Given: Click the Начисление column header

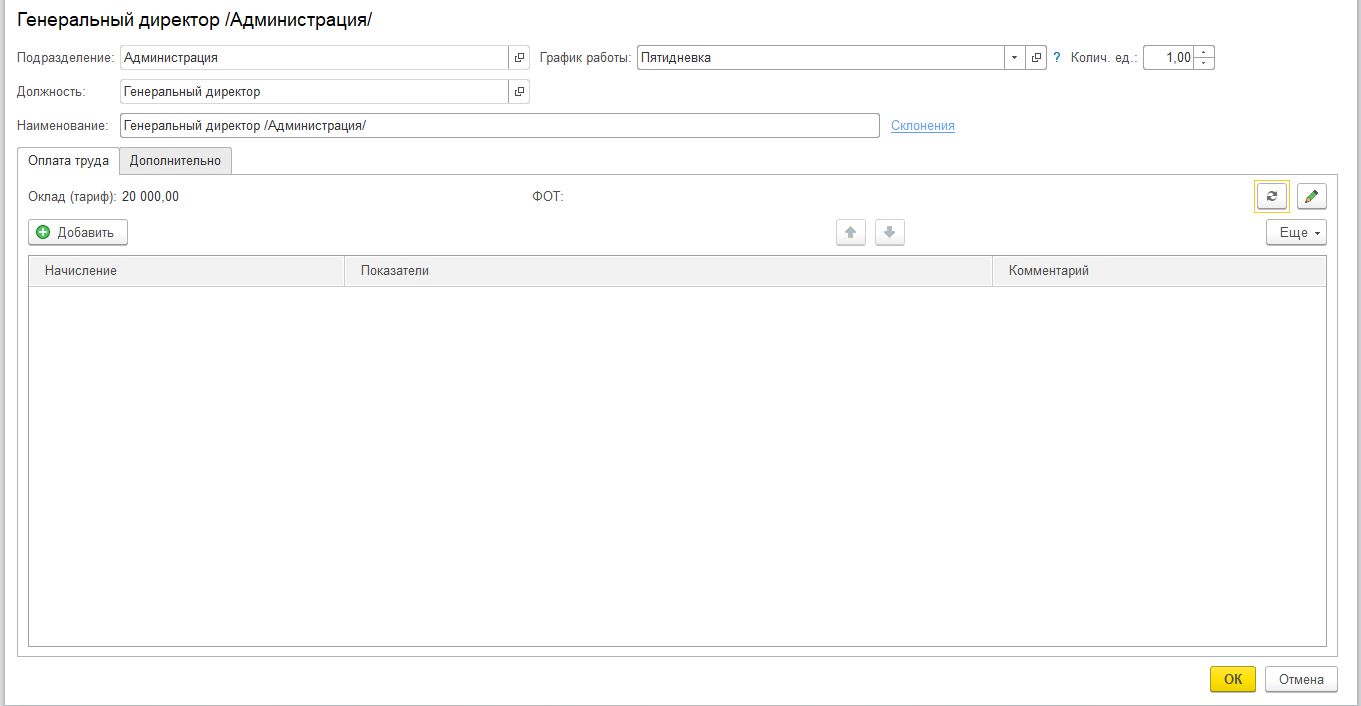Looking at the screenshot, I should point(186,271).
